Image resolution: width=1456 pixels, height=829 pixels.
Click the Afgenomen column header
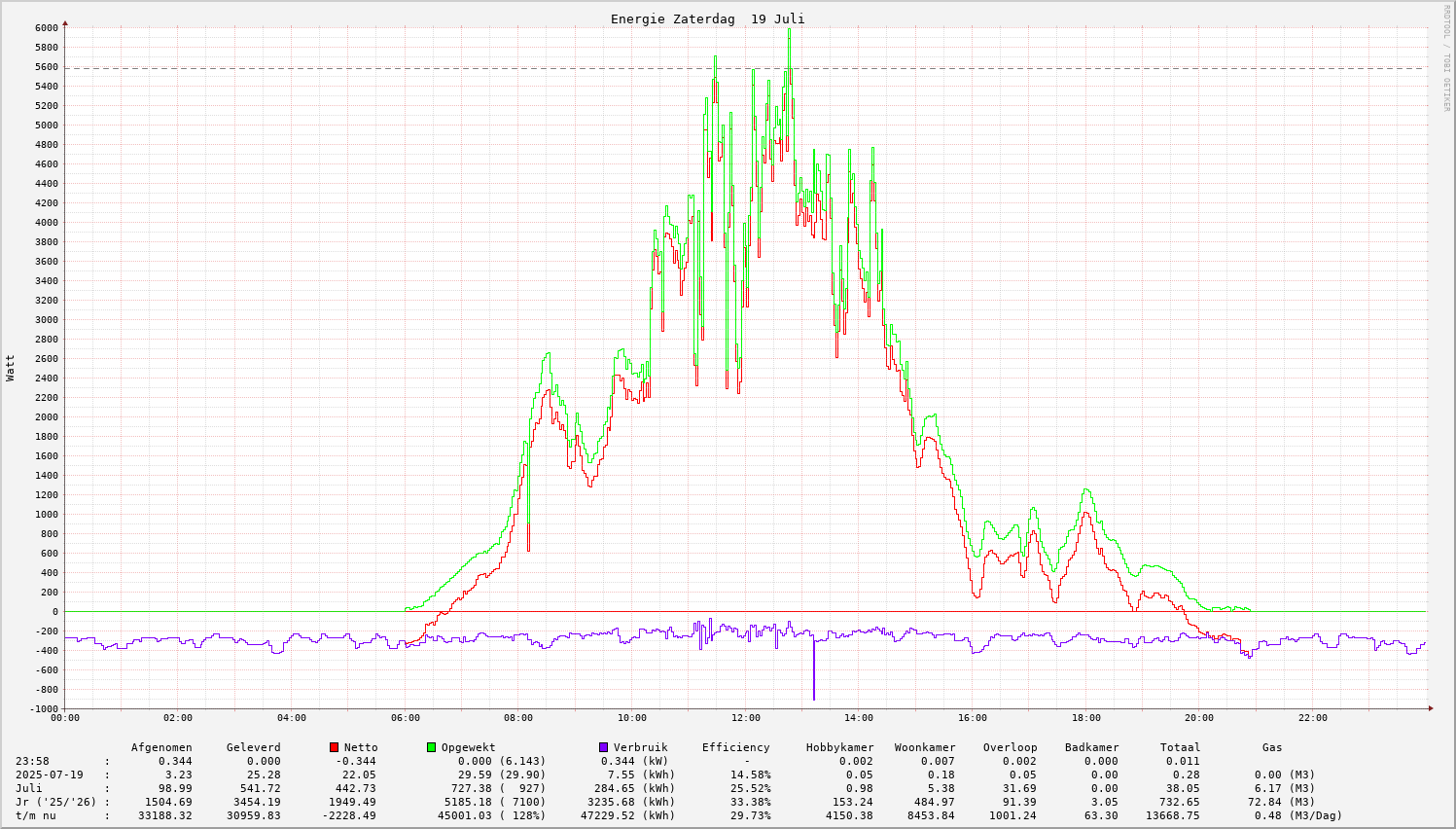click(161, 748)
